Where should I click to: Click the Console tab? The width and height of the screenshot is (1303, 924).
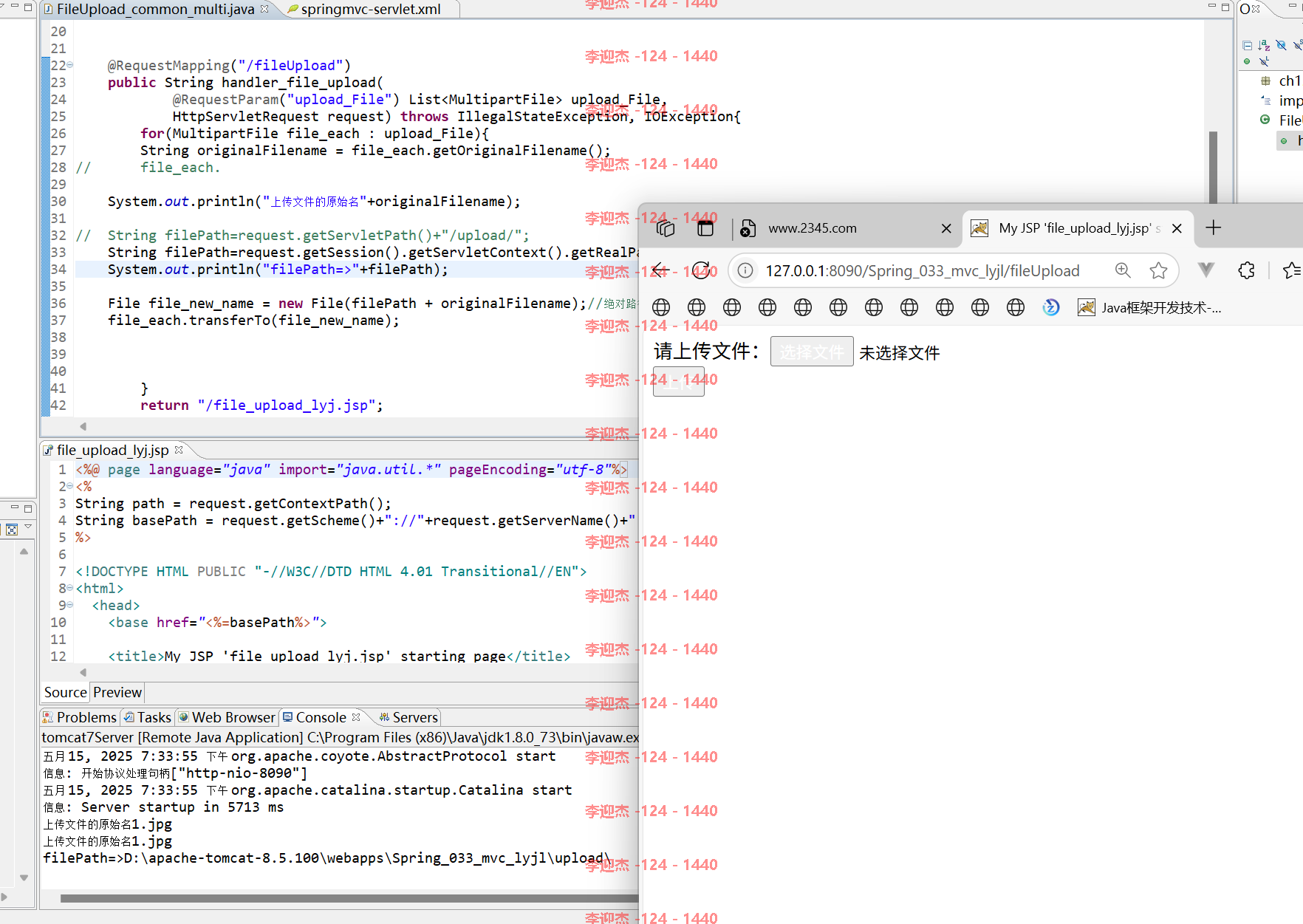pos(321,717)
